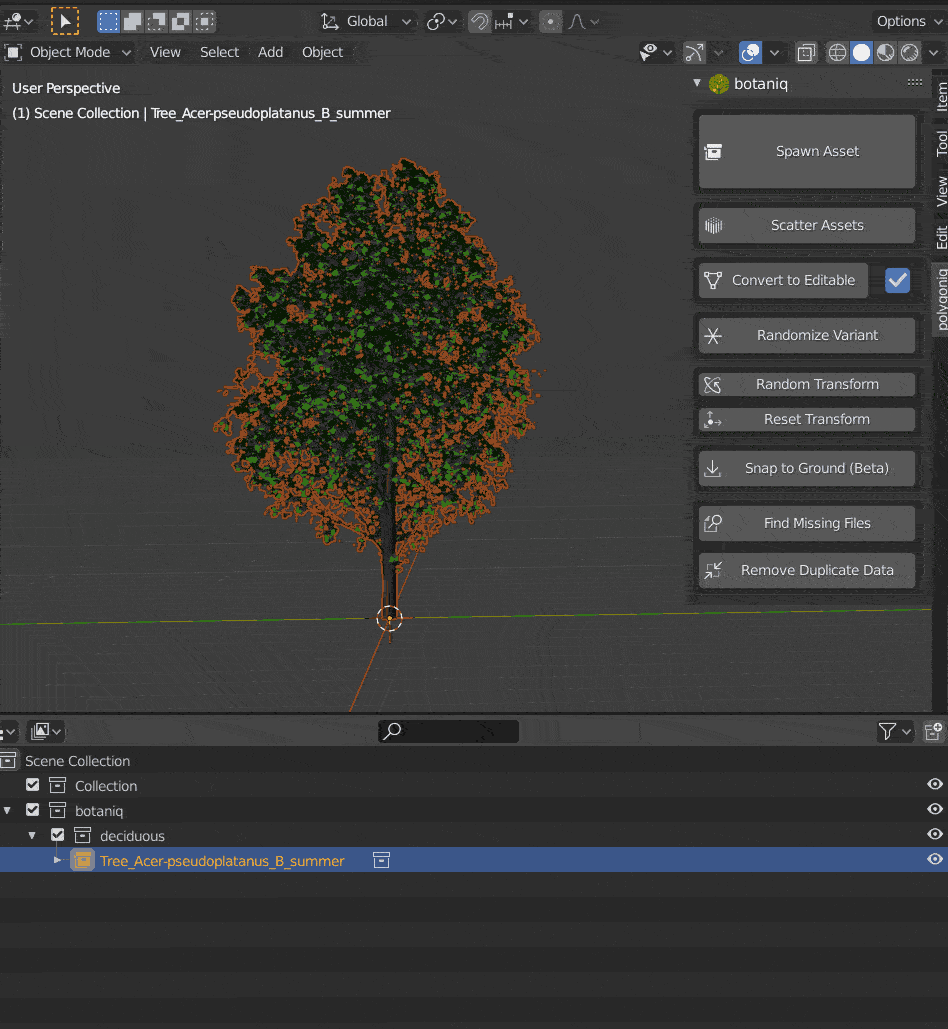Screen dimensions: 948x1029
Task: Expand the Tree_Acer-pseudoplatanus_B_summer item
Action: click(x=57, y=860)
